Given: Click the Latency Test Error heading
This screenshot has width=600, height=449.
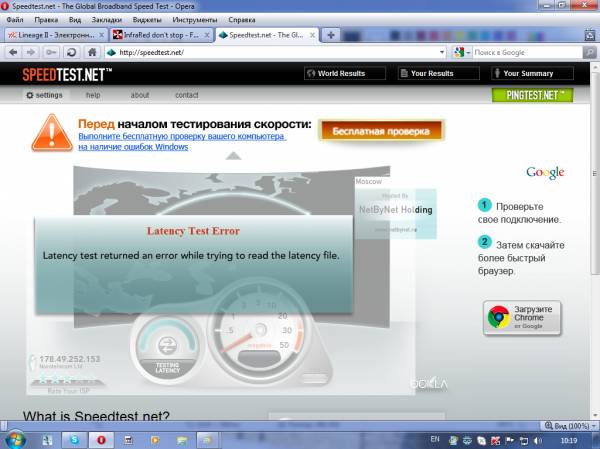Looking at the screenshot, I should click(x=193, y=231).
